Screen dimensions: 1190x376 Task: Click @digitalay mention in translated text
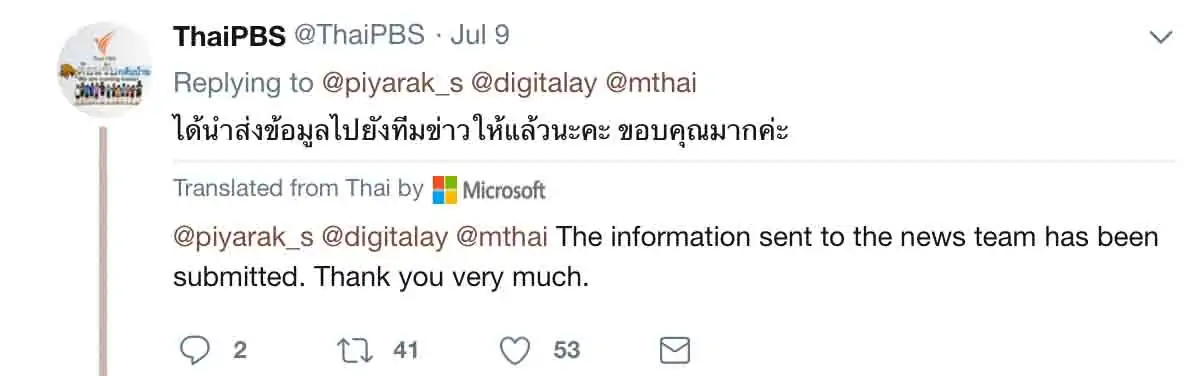tap(386, 237)
